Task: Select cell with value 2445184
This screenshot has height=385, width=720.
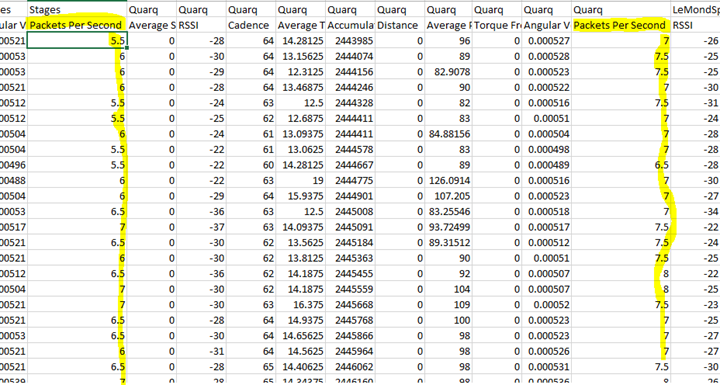Action: click(350, 243)
